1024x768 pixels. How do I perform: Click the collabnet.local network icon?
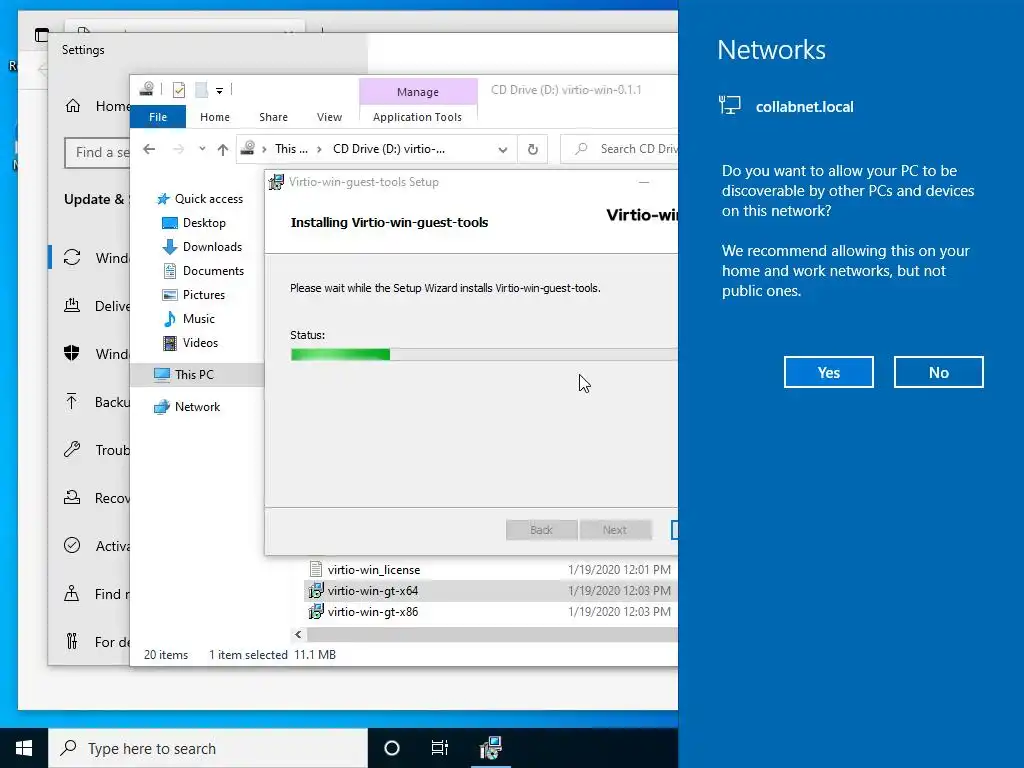[x=729, y=105]
